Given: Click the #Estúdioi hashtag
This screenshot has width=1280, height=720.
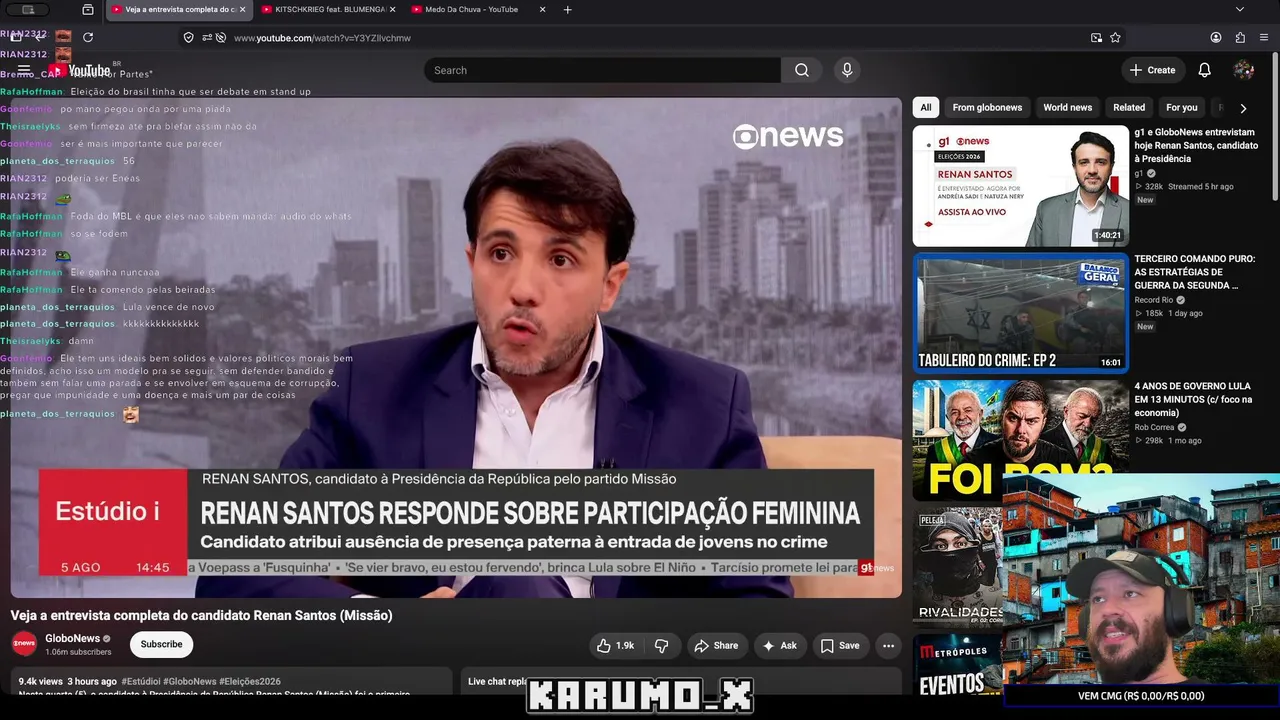Looking at the screenshot, I should [x=143, y=681].
